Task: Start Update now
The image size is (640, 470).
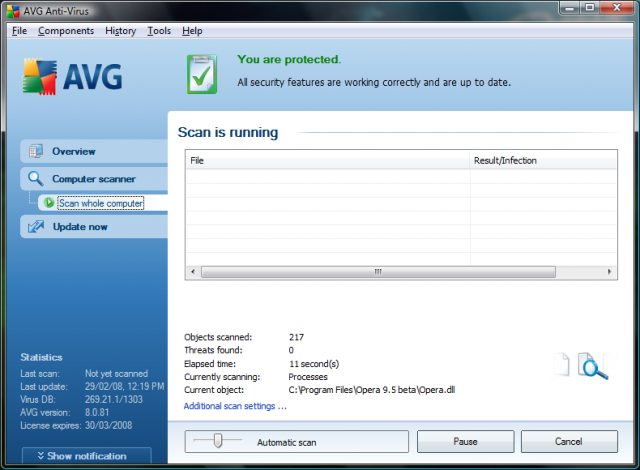Action: tap(94, 226)
